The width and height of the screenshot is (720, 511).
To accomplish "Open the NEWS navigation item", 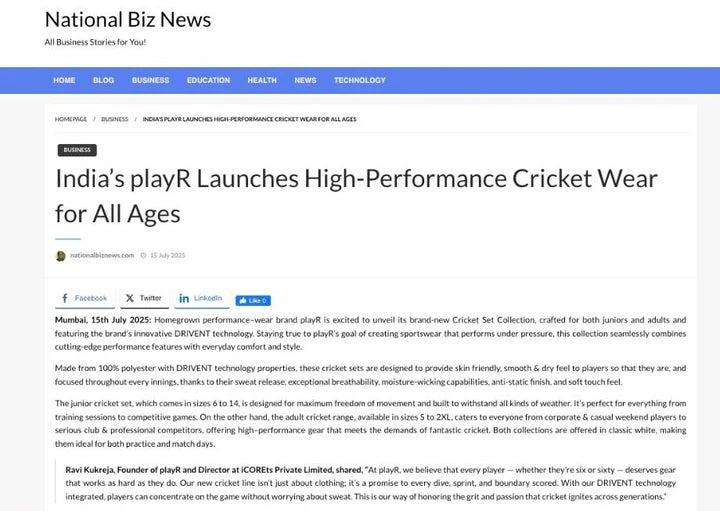I will pos(305,80).
